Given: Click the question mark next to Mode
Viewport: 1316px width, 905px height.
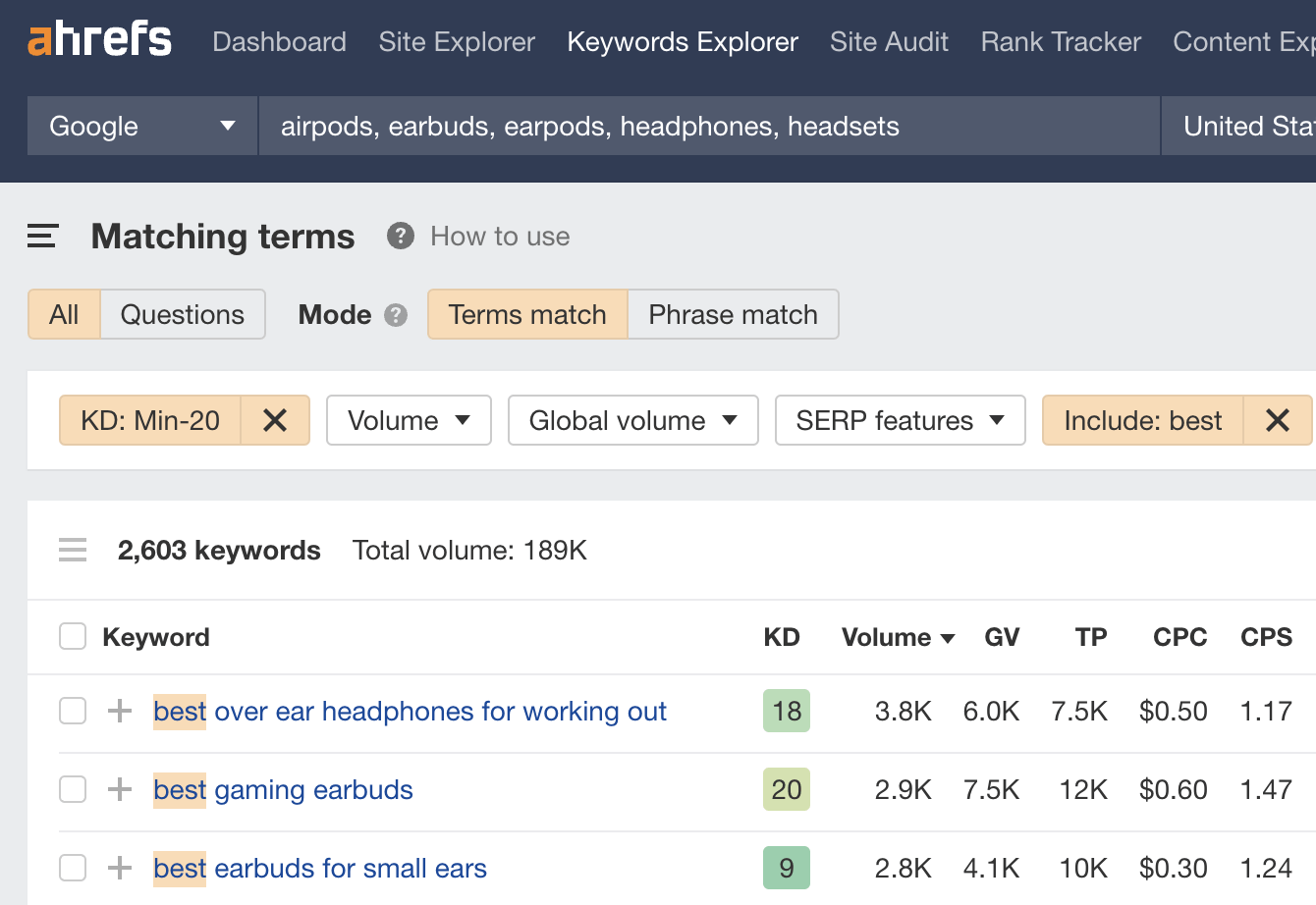Looking at the screenshot, I should (396, 315).
